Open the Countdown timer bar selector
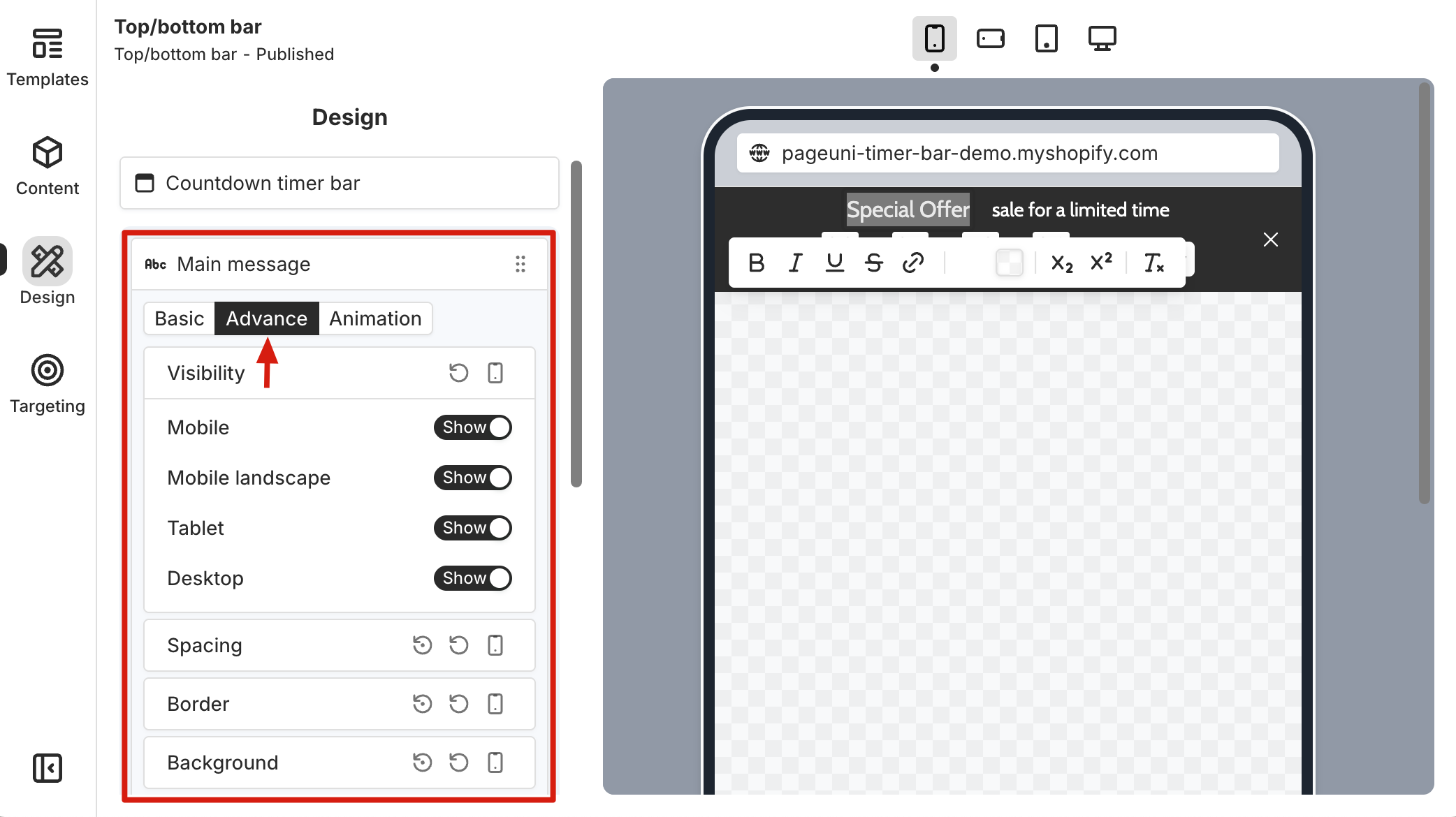 coord(340,183)
